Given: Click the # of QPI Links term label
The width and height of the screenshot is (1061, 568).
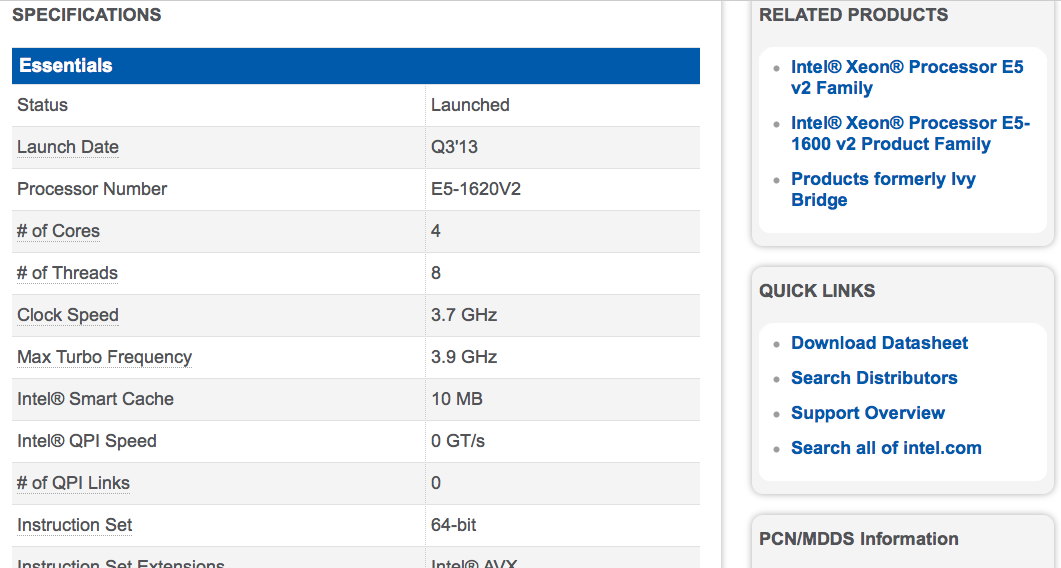Looking at the screenshot, I should 73,483.
